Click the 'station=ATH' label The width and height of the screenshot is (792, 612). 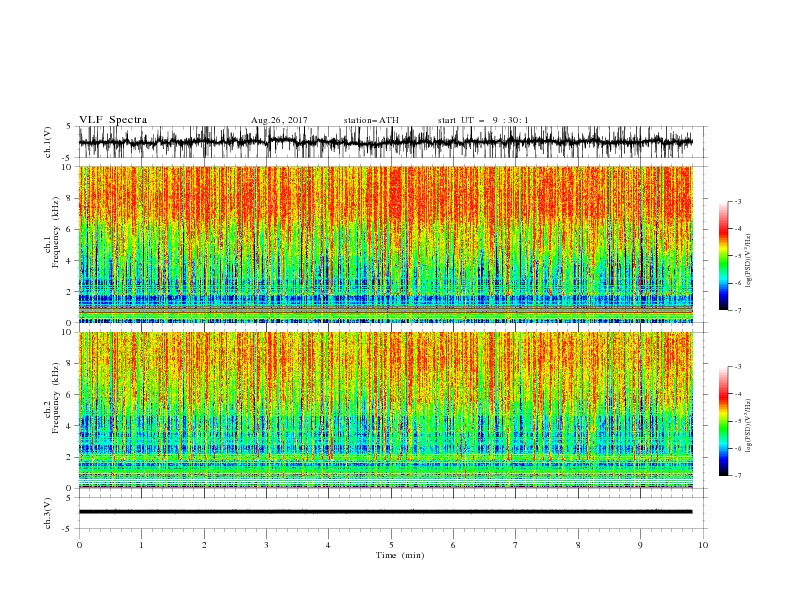point(371,120)
